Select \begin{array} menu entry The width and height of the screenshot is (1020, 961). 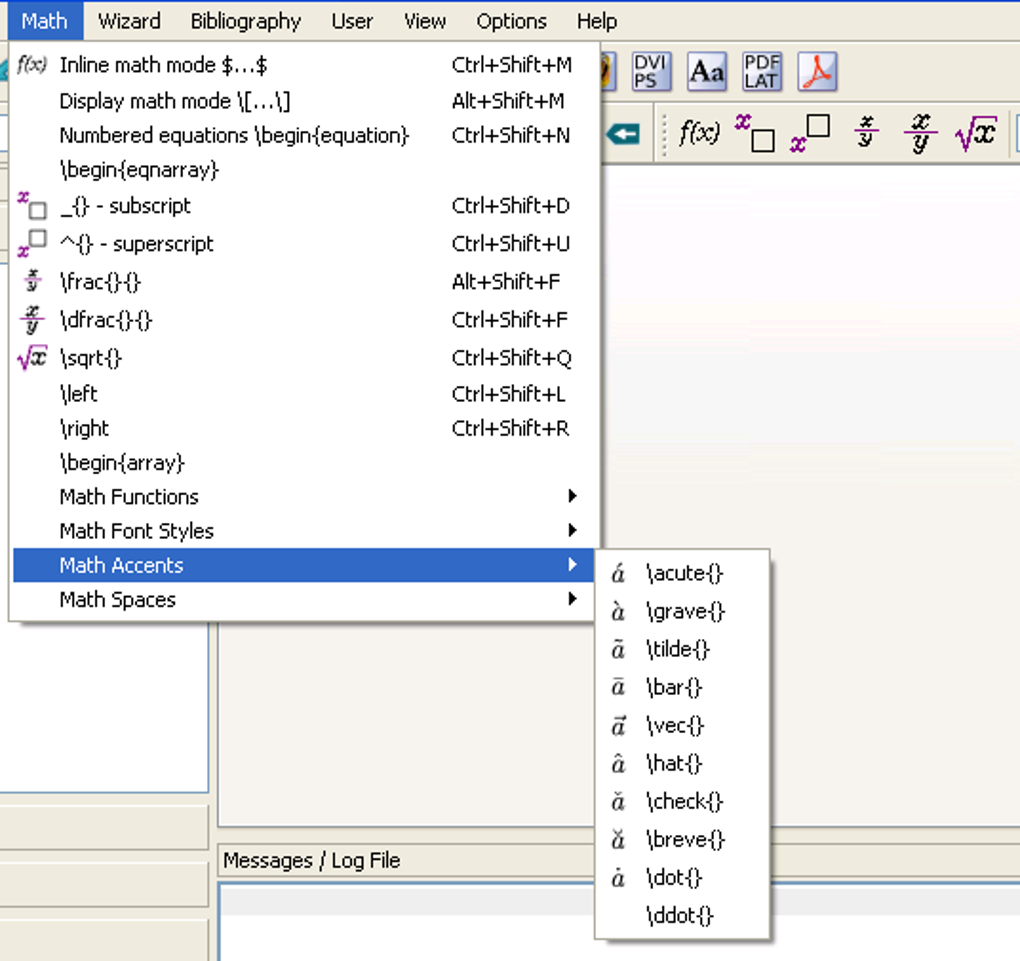tap(303, 463)
